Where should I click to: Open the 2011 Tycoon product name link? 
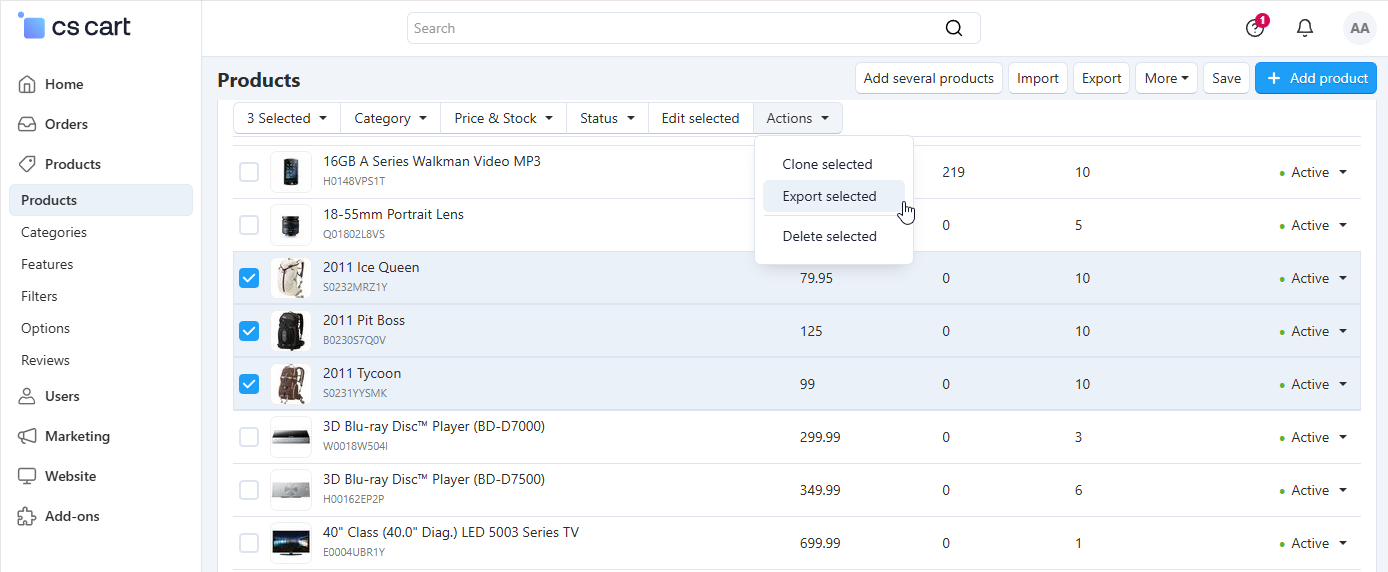point(362,373)
